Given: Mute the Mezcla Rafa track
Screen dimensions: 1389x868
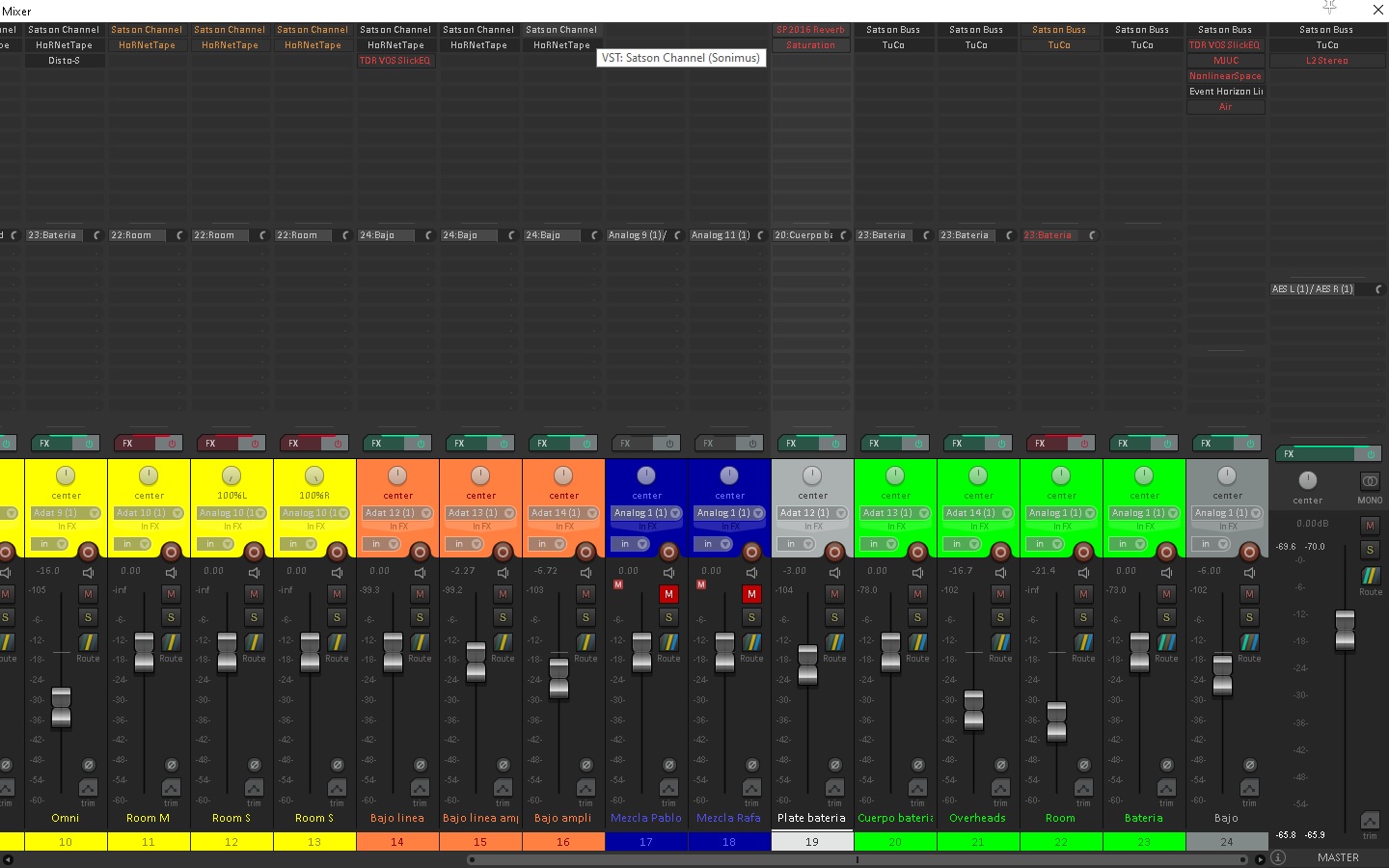Looking at the screenshot, I should point(751,594).
